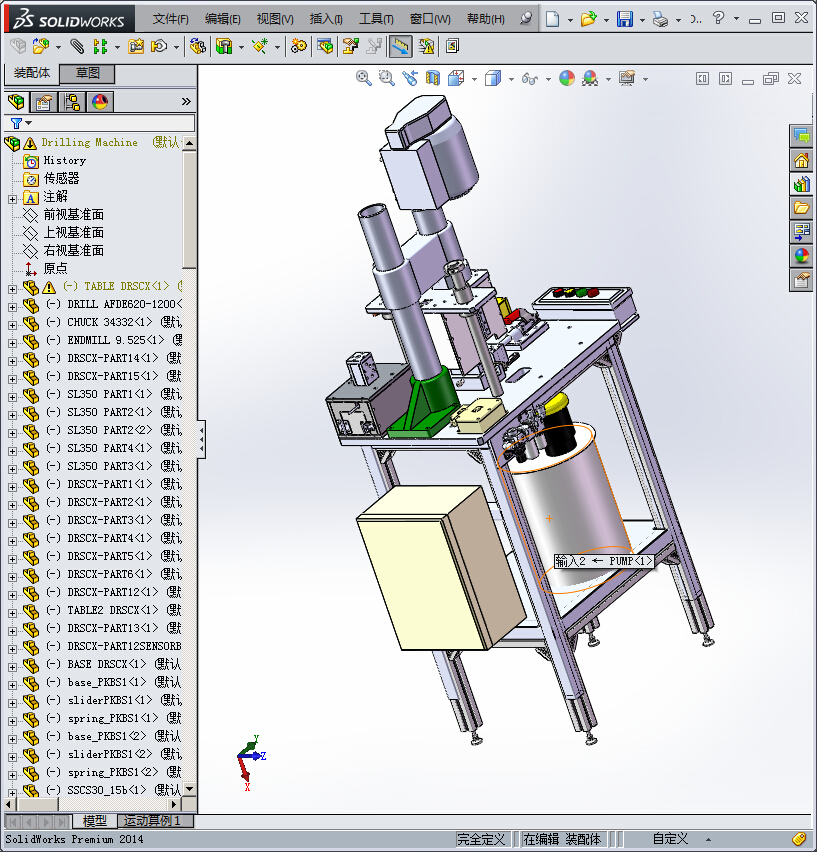The width and height of the screenshot is (817, 852).
Task: Open the View Orientation icon
Action: [x=456, y=78]
